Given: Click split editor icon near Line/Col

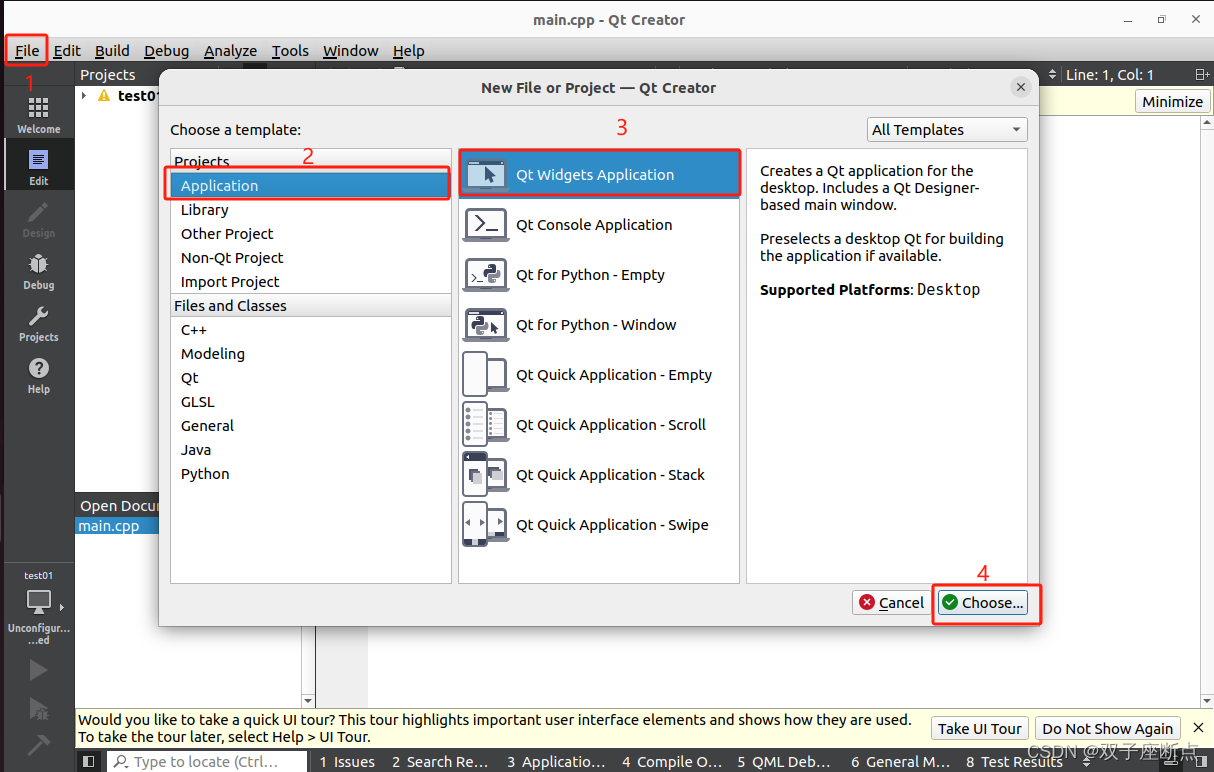Looking at the screenshot, I should [1202, 75].
